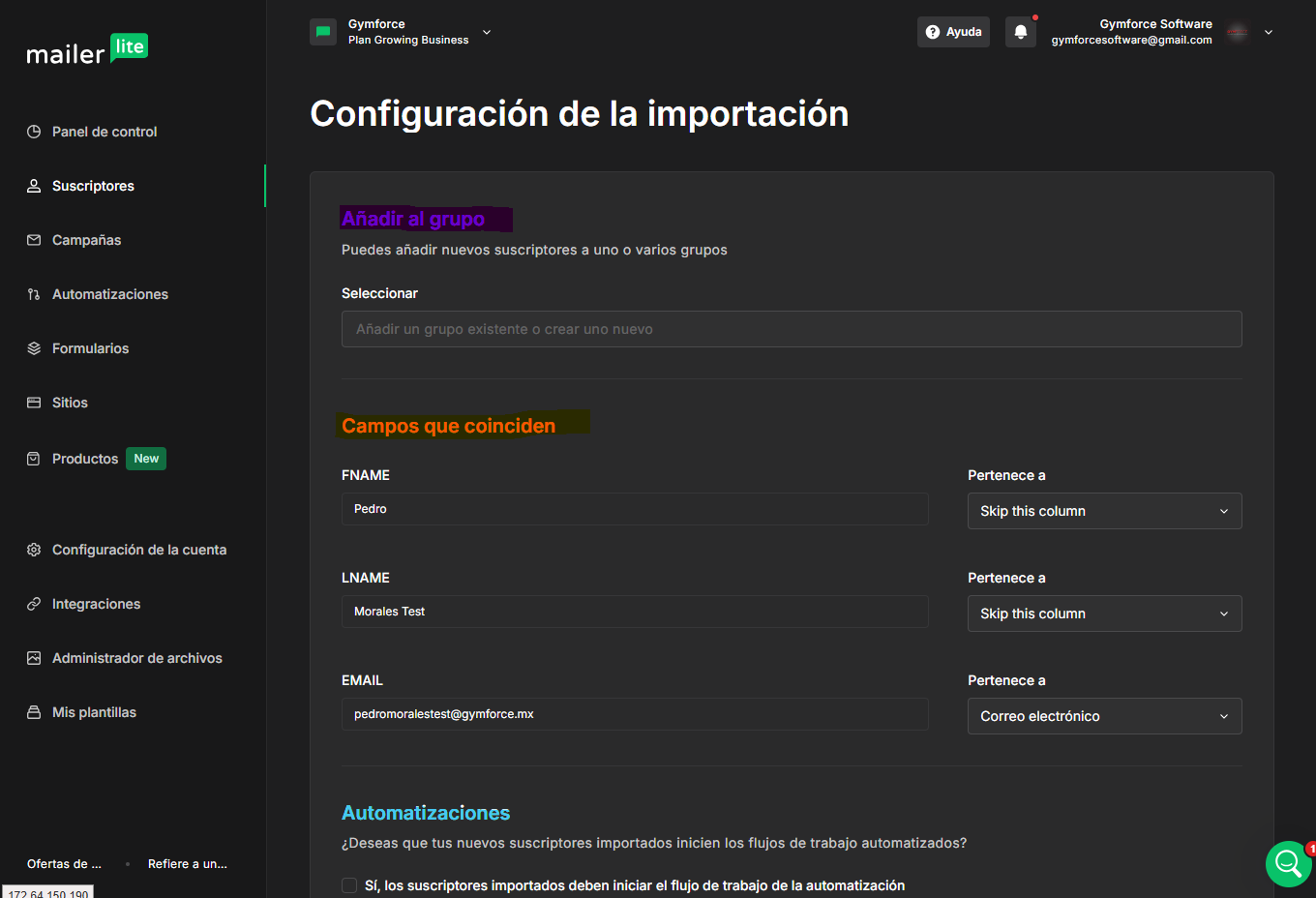
Task: Open Formularios in the sidebar
Action: coord(90,348)
